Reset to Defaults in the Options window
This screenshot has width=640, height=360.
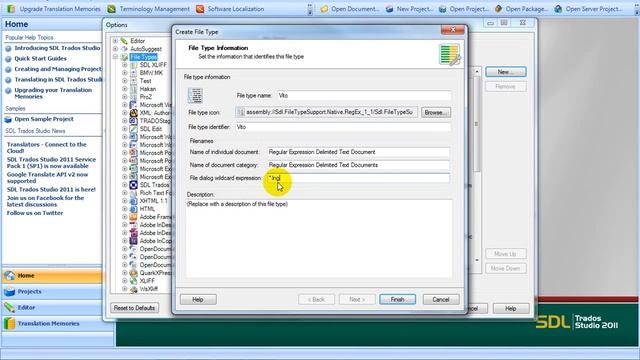click(134, 308)
